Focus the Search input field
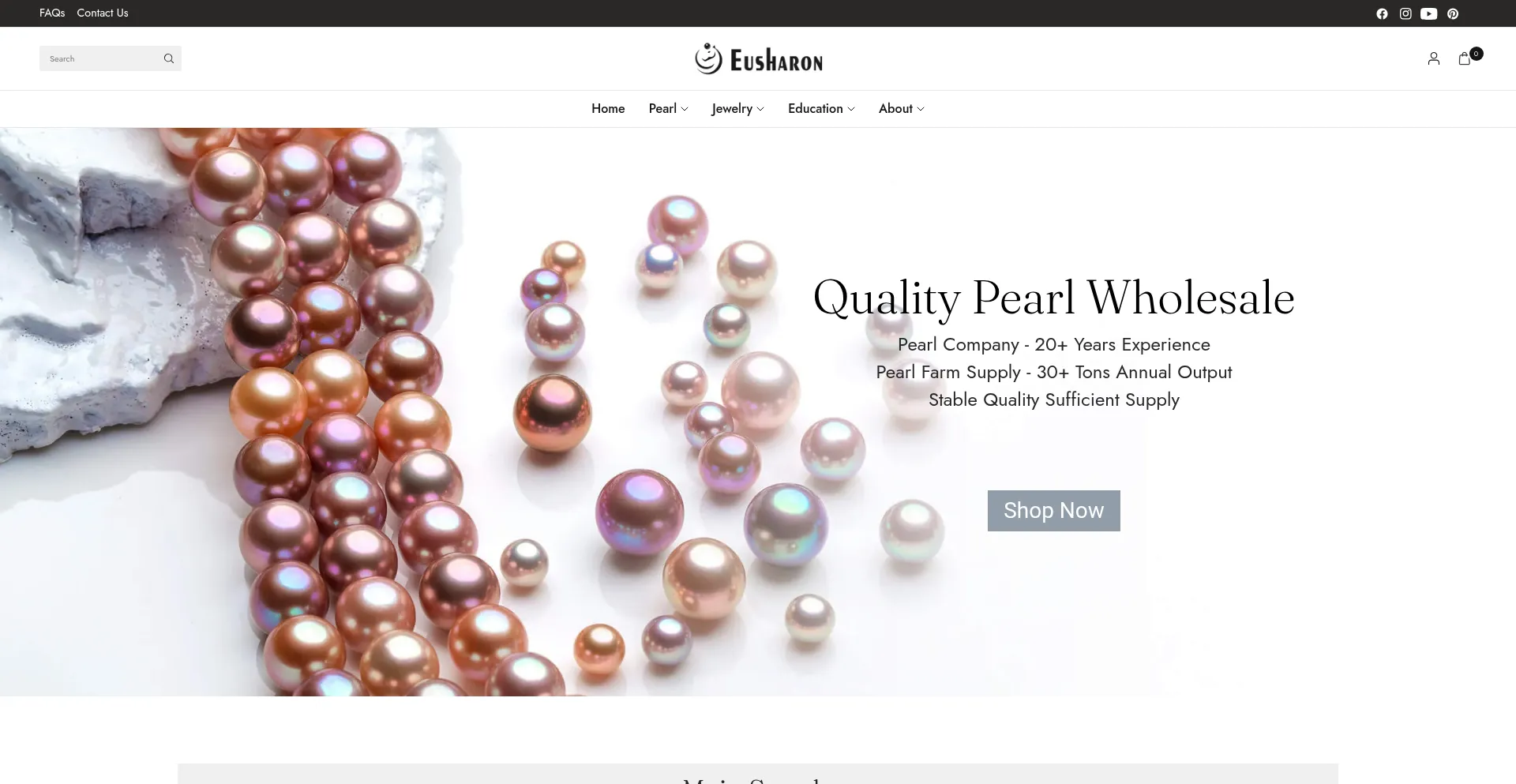Screen dimensions: 1516x784 click(x=101, y=58)
